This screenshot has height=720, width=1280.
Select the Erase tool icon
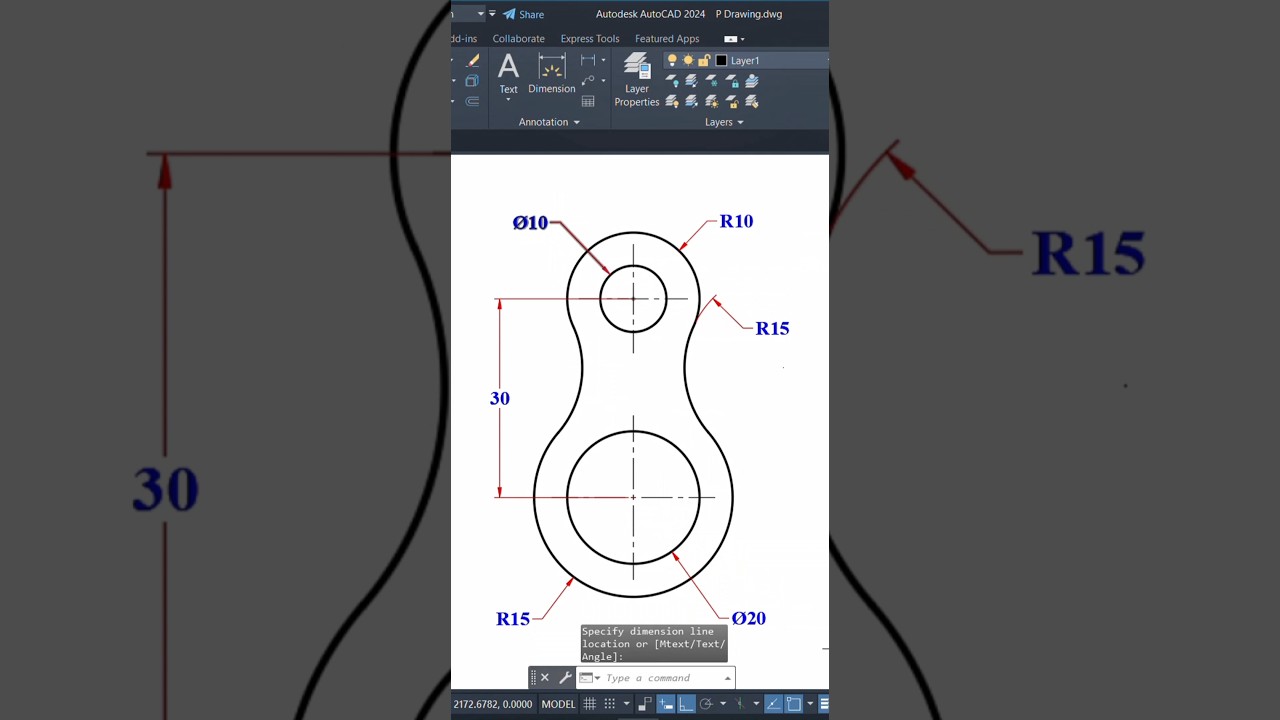[x=473, y=60]
